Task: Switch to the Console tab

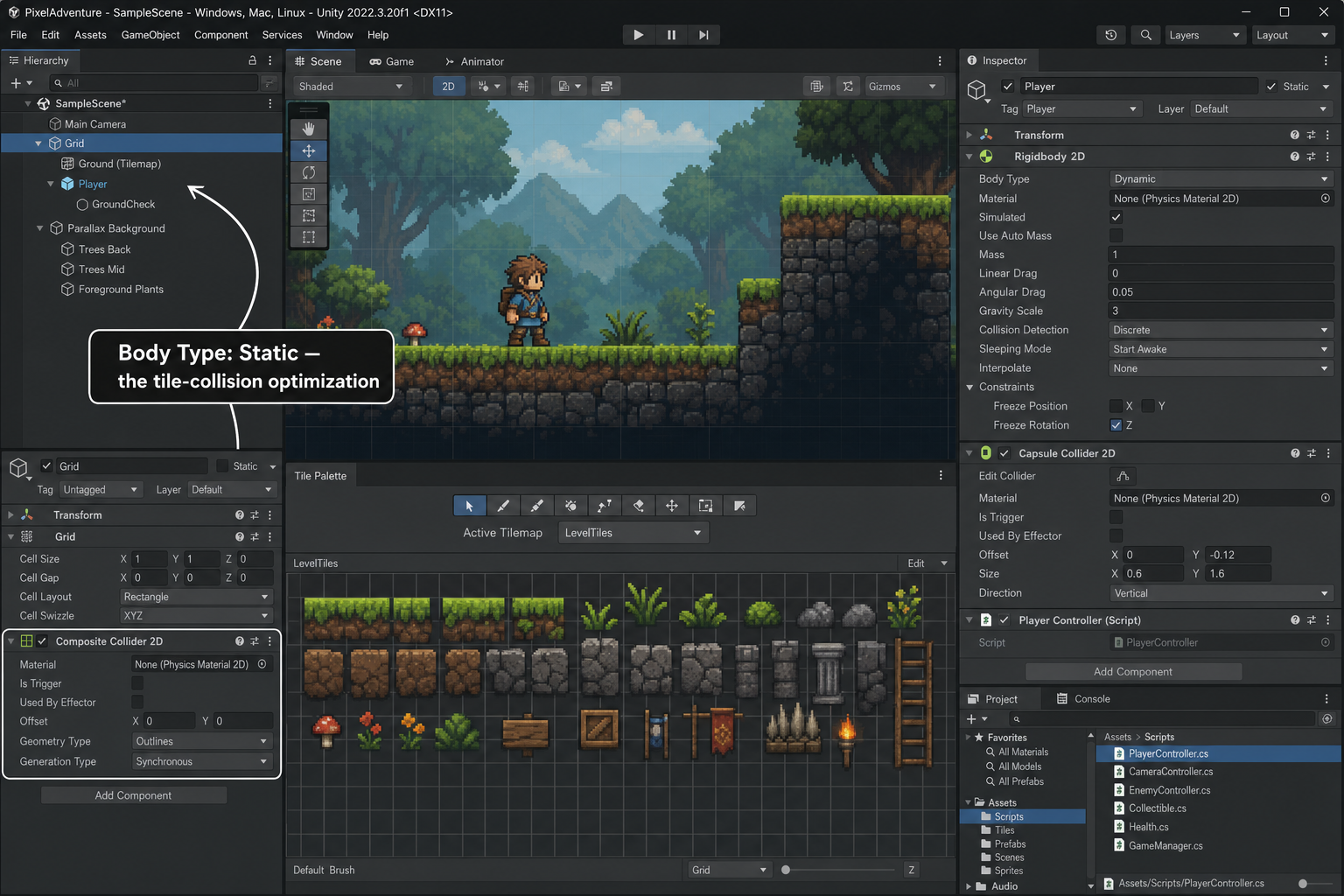Action: (x=1083, y=699)
